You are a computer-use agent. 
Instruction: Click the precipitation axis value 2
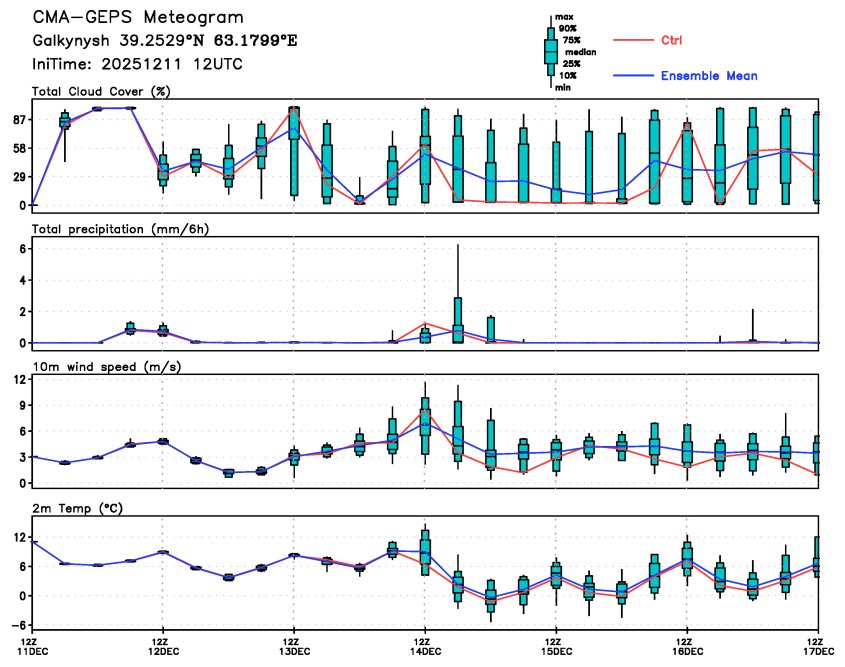tap(23, 311)
